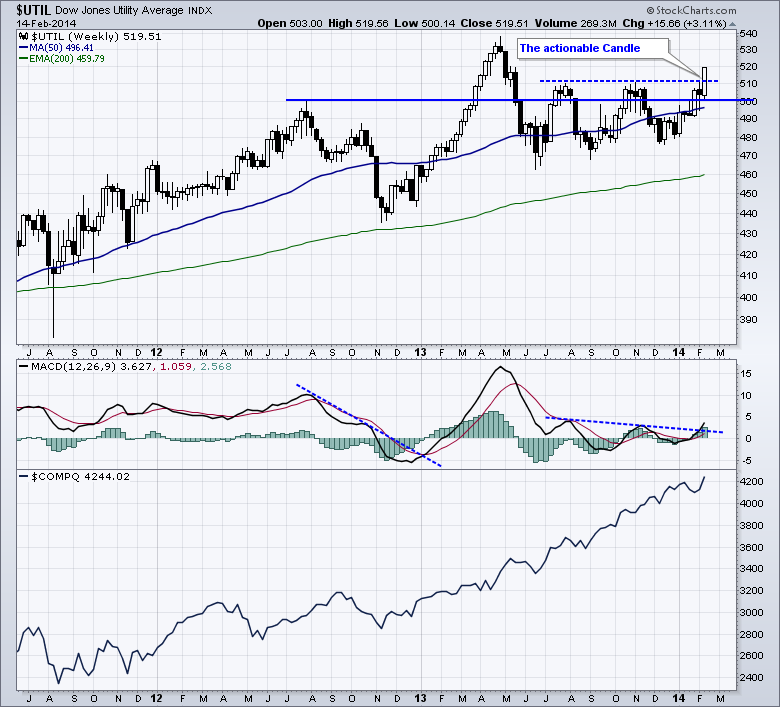Screen dimensions: 780x707
Task: Click the latest tall white candle near 520
Action: 704,81
